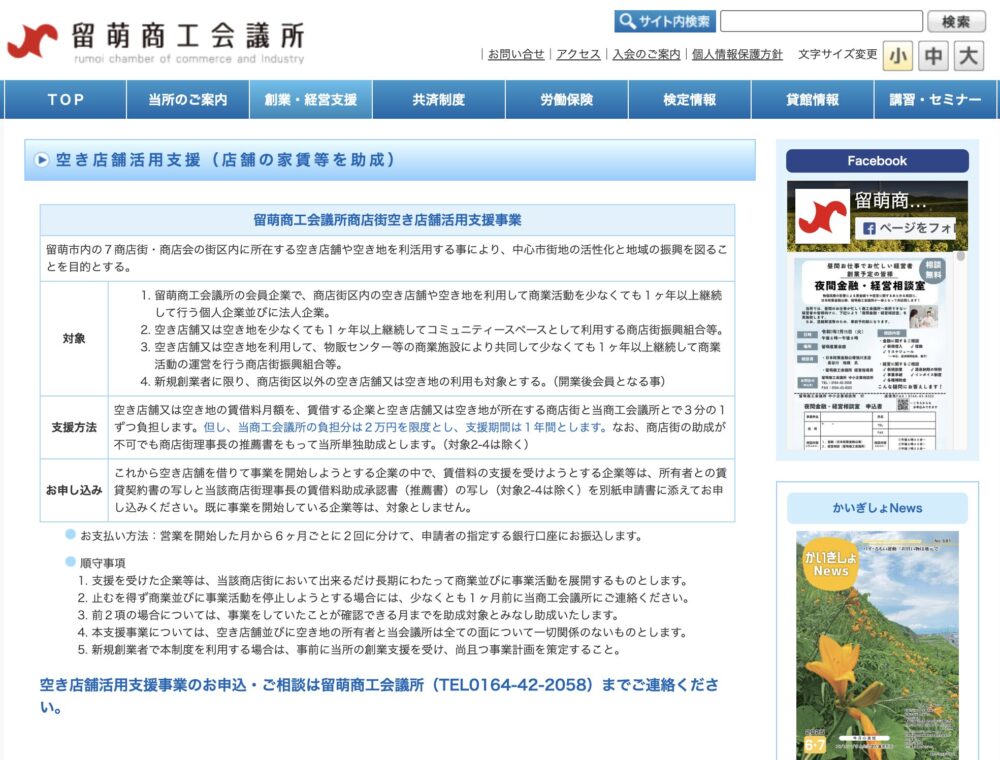Click the Facebook page profile logo

pos(822,215)
